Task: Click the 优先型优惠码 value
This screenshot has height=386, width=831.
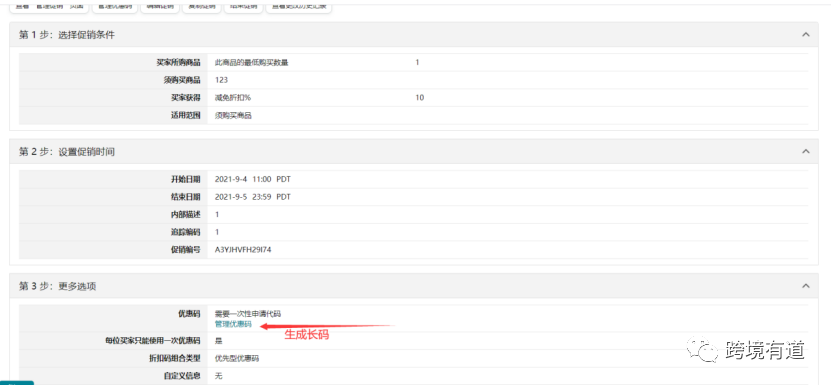Action: [x=237, y=358]
